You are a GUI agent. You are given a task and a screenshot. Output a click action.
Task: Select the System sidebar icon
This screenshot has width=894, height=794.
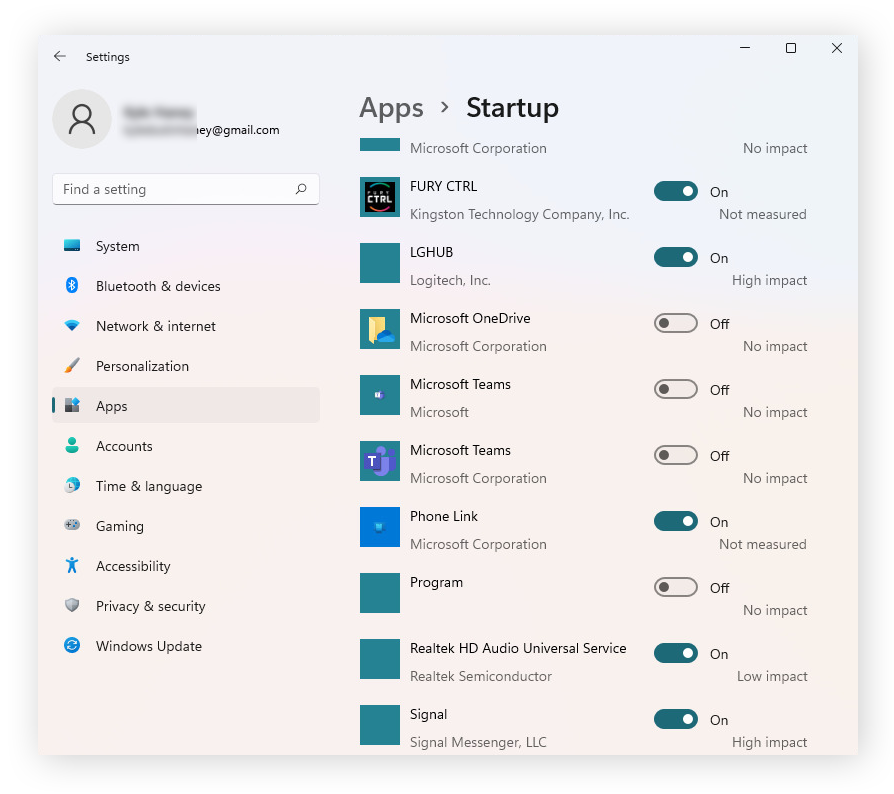tap(72, 245)
